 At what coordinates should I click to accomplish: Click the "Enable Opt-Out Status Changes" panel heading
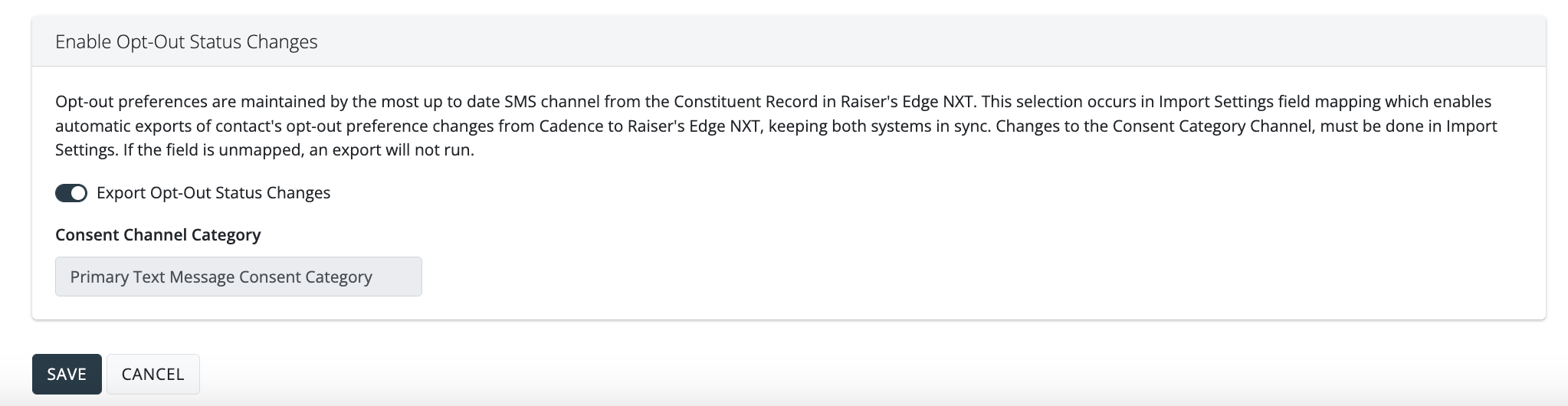(186, 41)
